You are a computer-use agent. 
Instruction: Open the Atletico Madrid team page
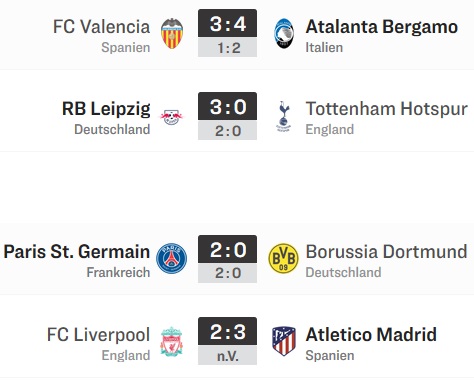tap(371, 335)
